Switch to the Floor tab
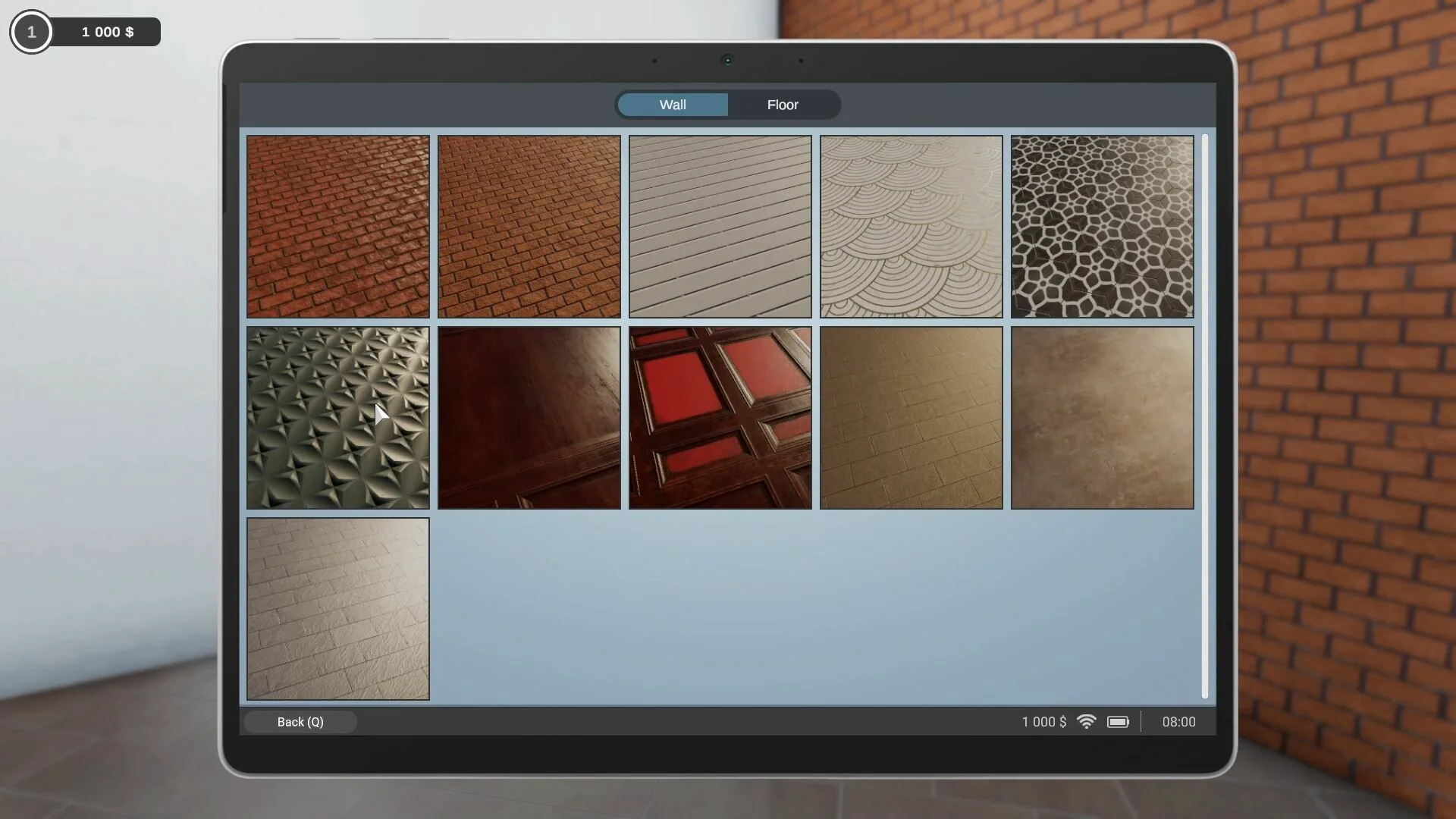The width and height of the screenshot is (1456, 819). tap(783, 105)
